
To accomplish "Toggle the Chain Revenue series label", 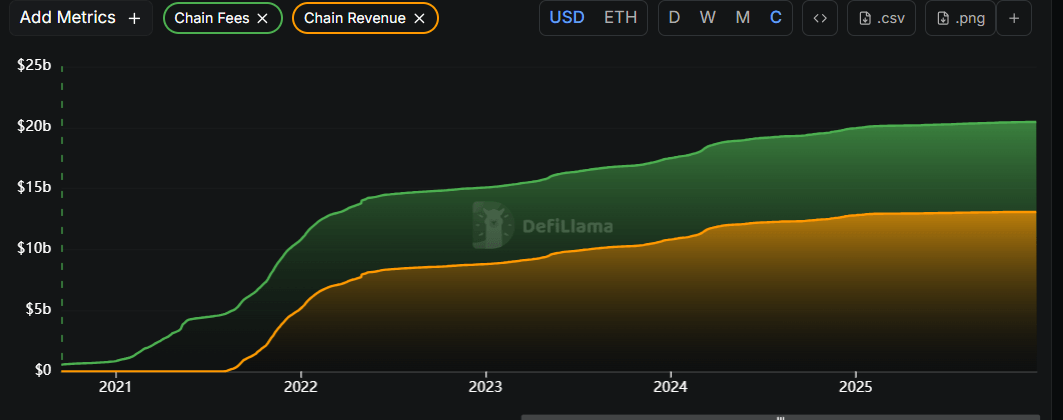I will [355, 18].
